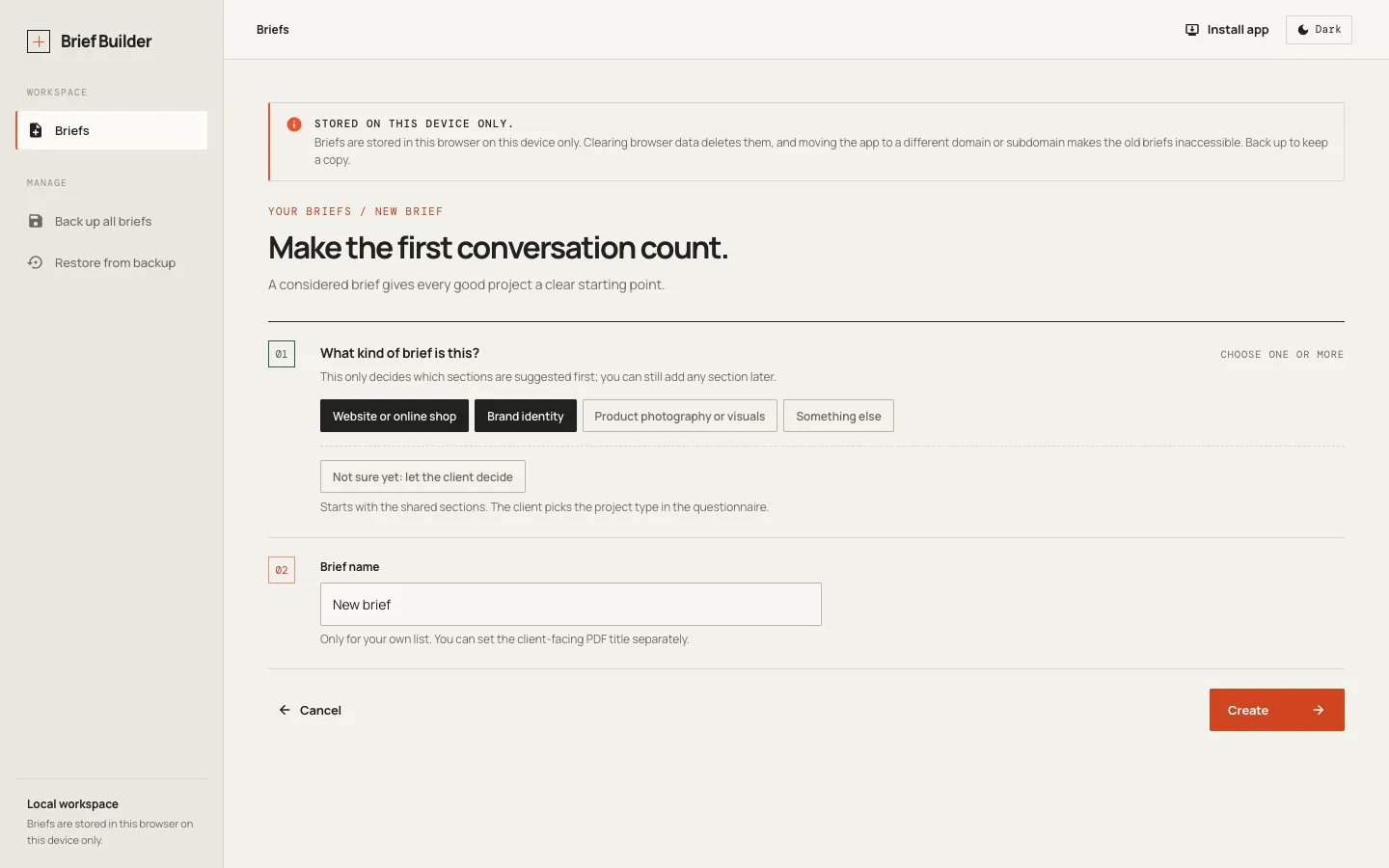Cancel the new brief

(311, 710)
